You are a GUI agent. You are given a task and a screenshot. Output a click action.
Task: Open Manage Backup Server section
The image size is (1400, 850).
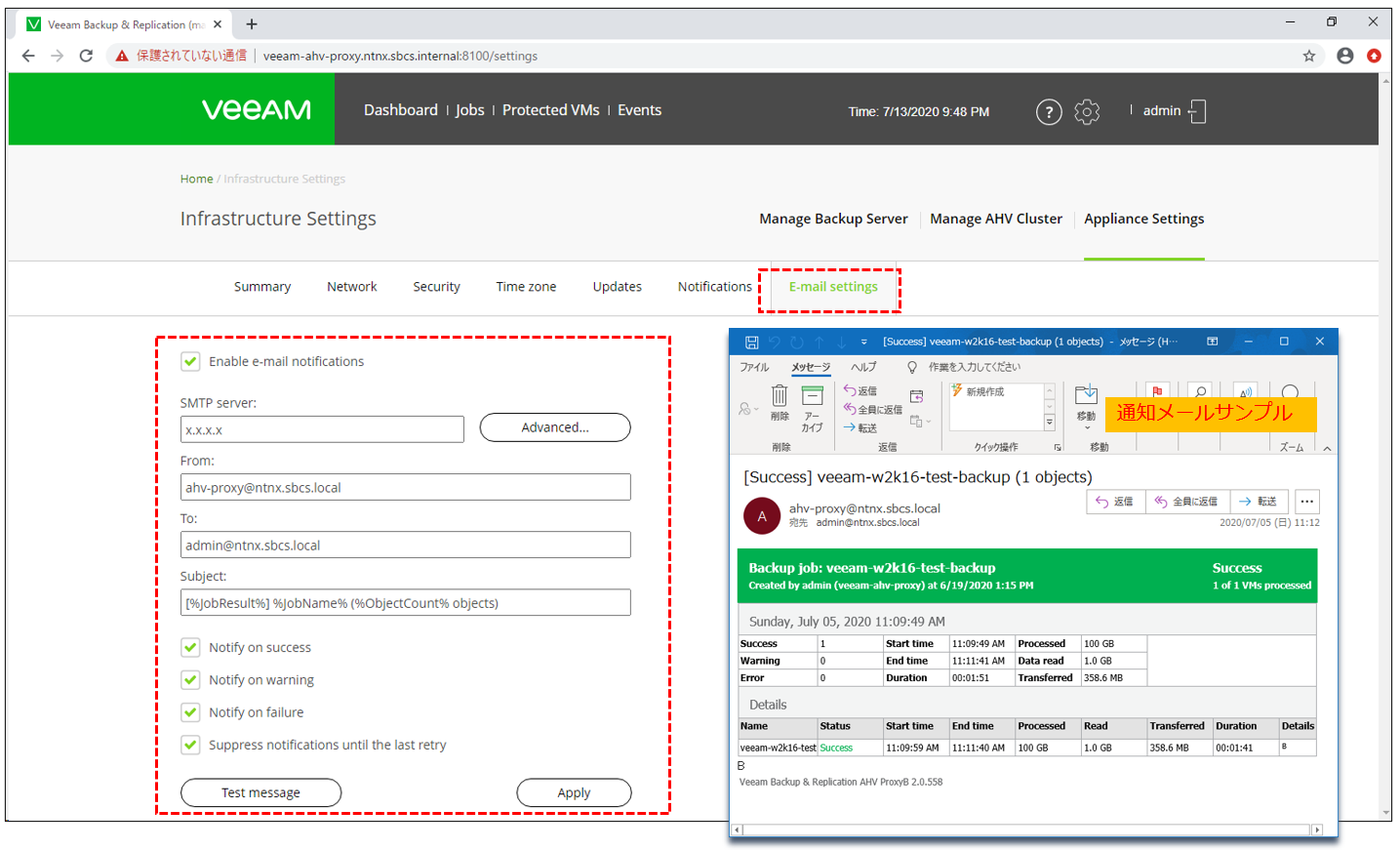tap(833, 219)
